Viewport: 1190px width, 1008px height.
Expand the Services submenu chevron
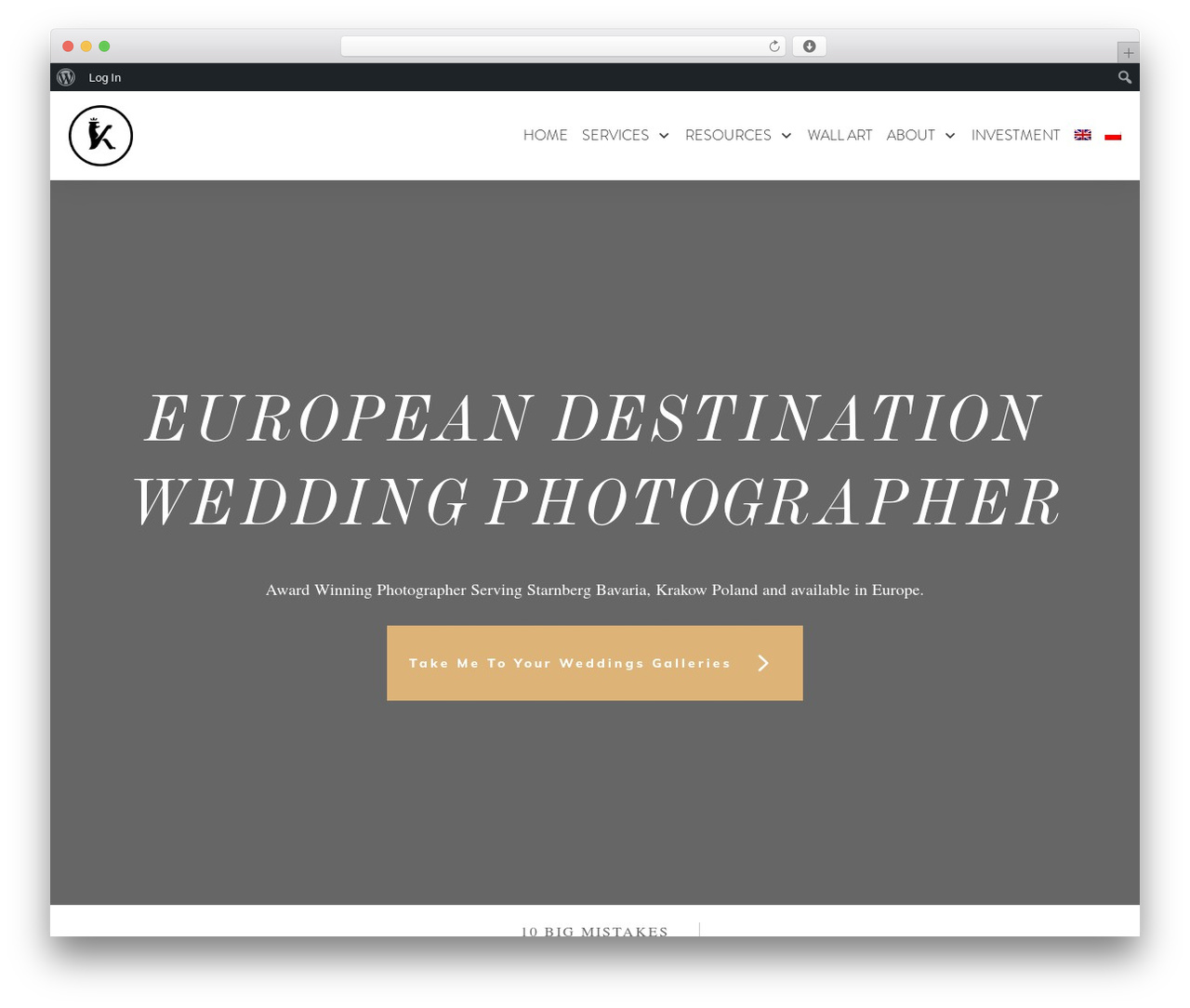(x=664, y=136)
